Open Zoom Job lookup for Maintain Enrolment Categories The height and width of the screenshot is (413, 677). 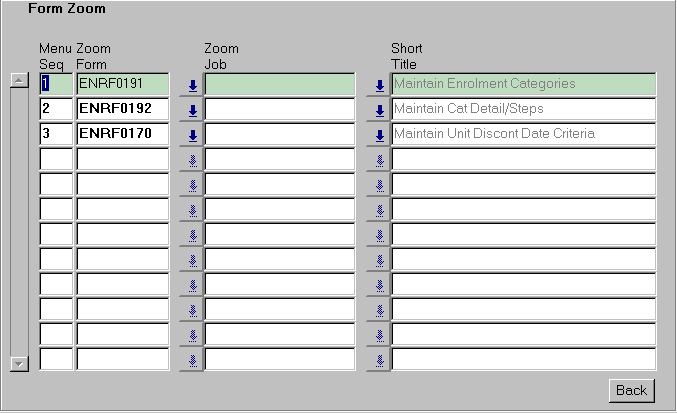coord(379,85)
